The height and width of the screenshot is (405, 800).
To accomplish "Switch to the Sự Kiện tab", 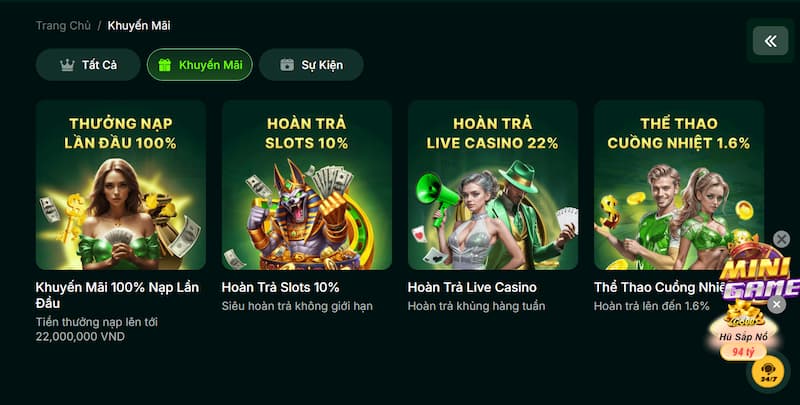I will tap(311, 65).
